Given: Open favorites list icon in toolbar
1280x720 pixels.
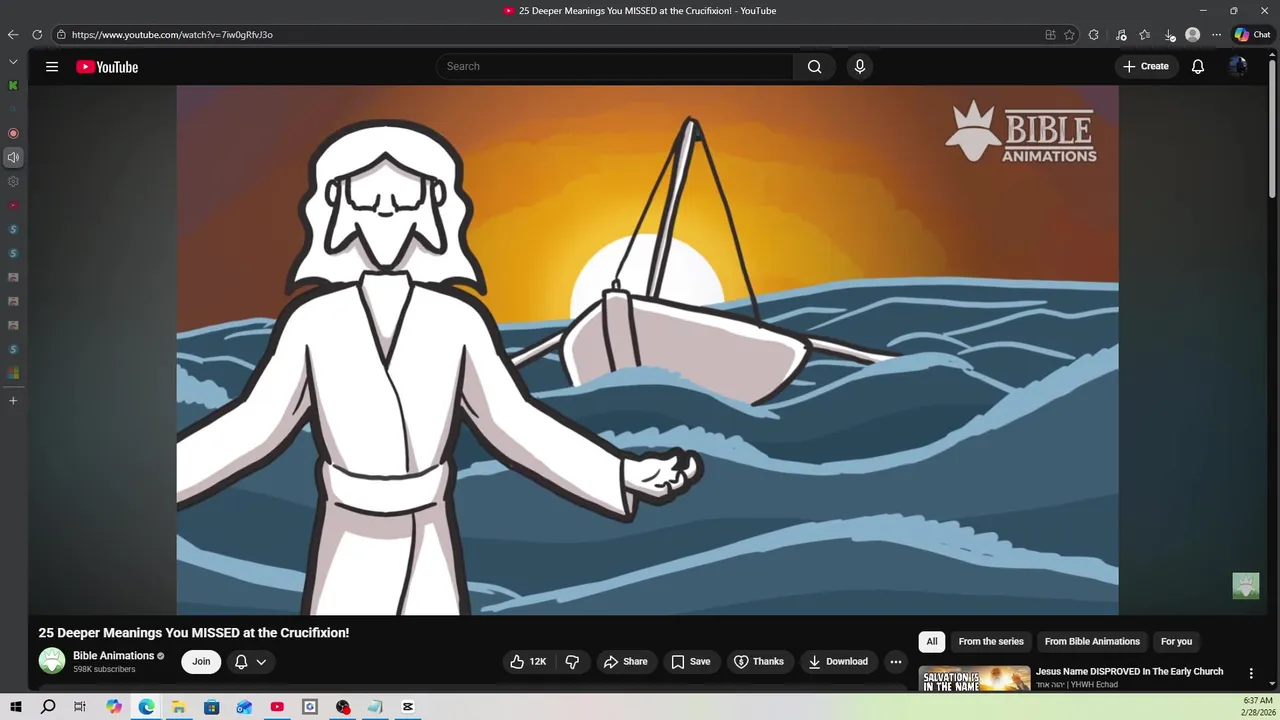Looking at the screenshot, I should [1145, 35].
